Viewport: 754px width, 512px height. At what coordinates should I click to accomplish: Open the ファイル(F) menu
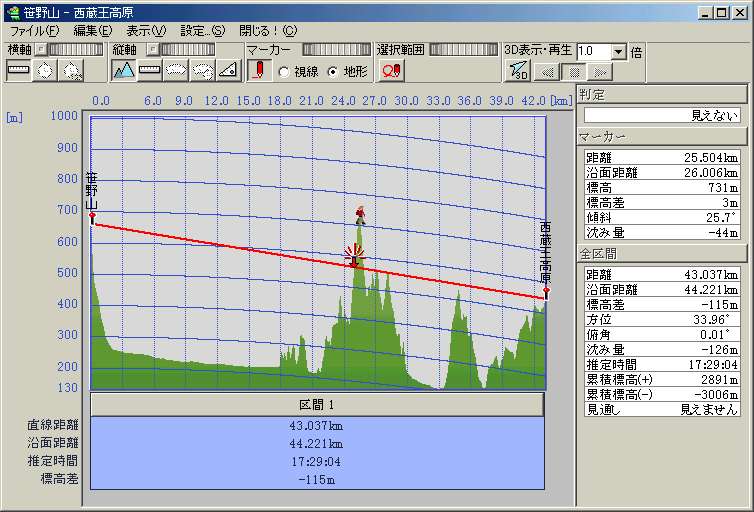point(34,31)
